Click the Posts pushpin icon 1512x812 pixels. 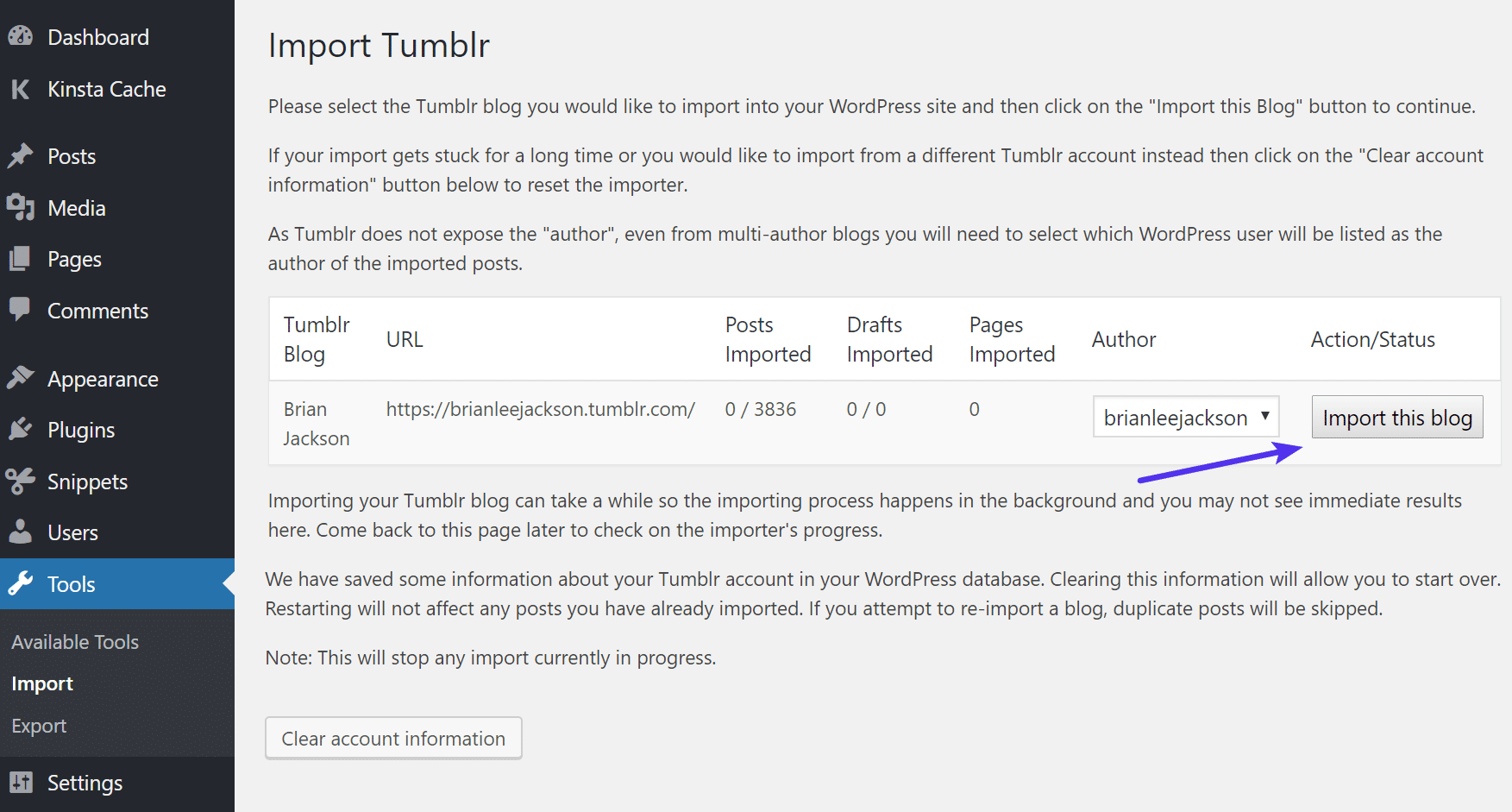(22, 156)
